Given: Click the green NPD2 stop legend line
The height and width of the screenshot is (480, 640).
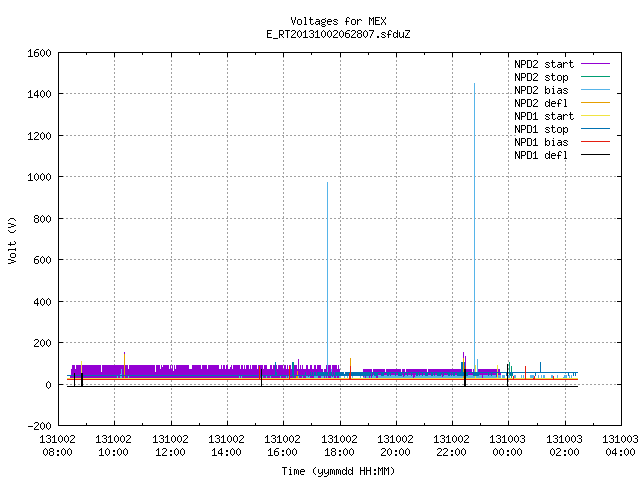Looking at the screenshot, I should coord(596,77).
